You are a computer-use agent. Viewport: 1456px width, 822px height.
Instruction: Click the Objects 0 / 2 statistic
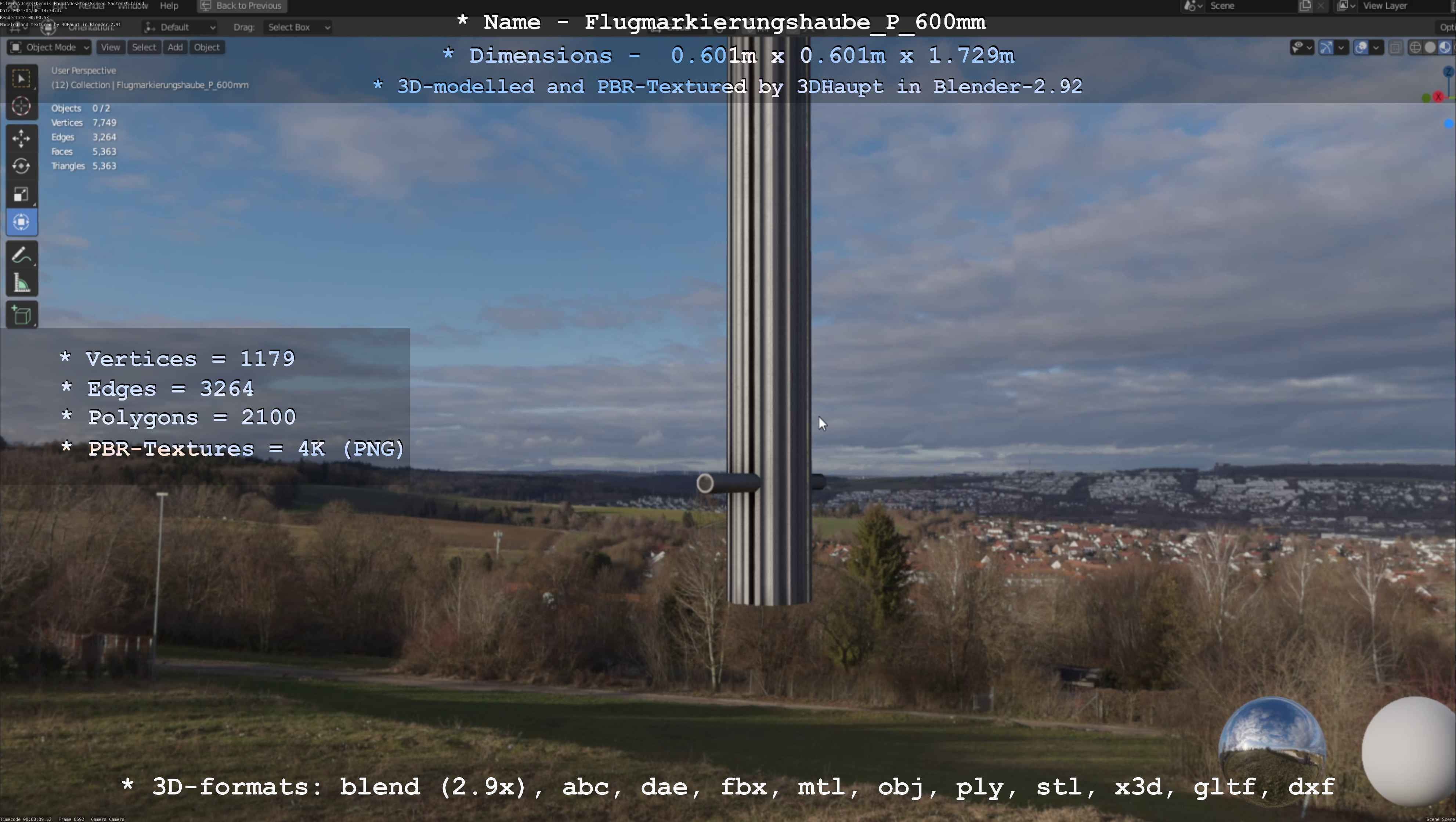(x=81, y=108)
